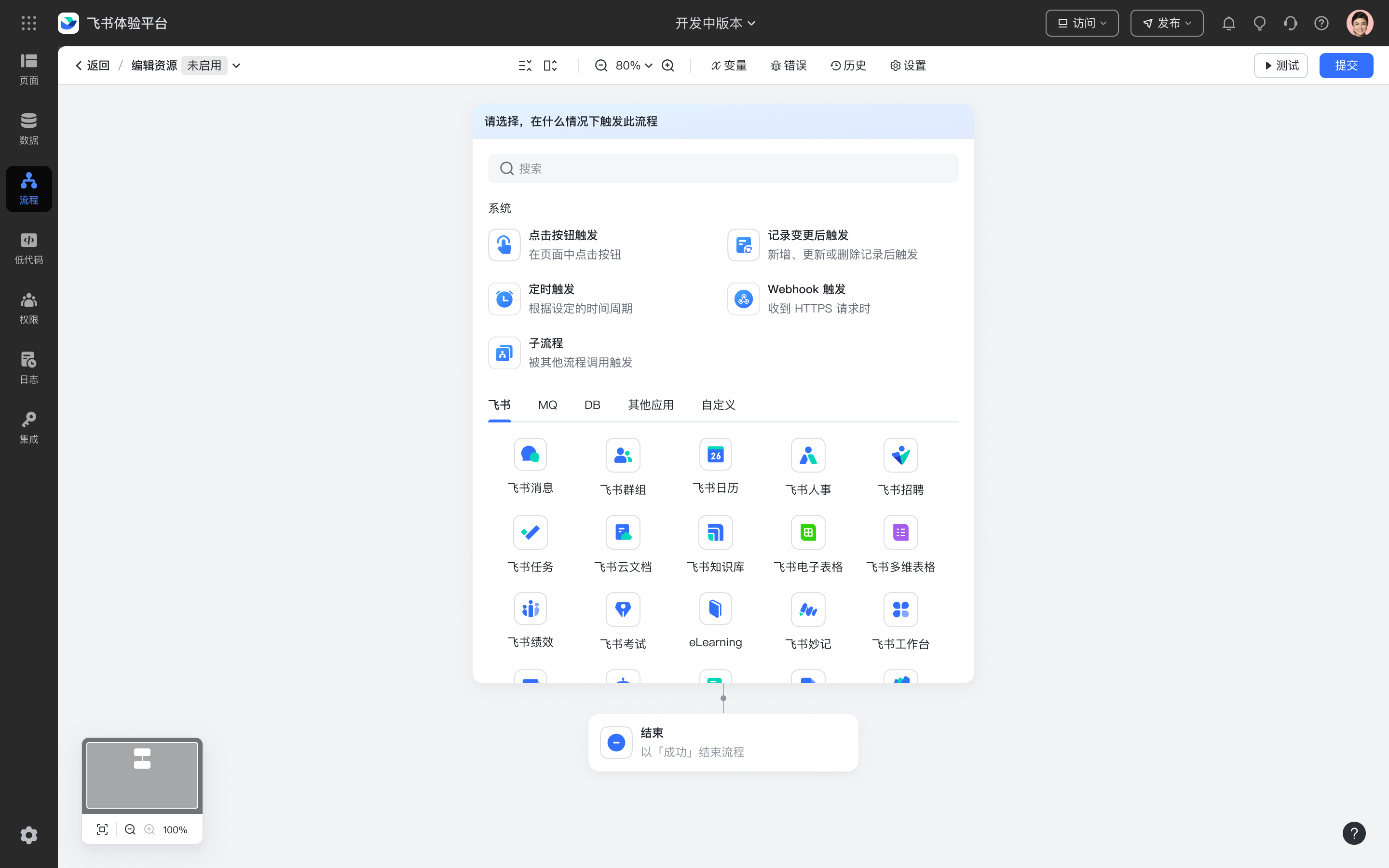The width and height of the screenshot is (1389, 868).
Task: Zoom in the canvas in toolbar
Action: click(667, 66)
